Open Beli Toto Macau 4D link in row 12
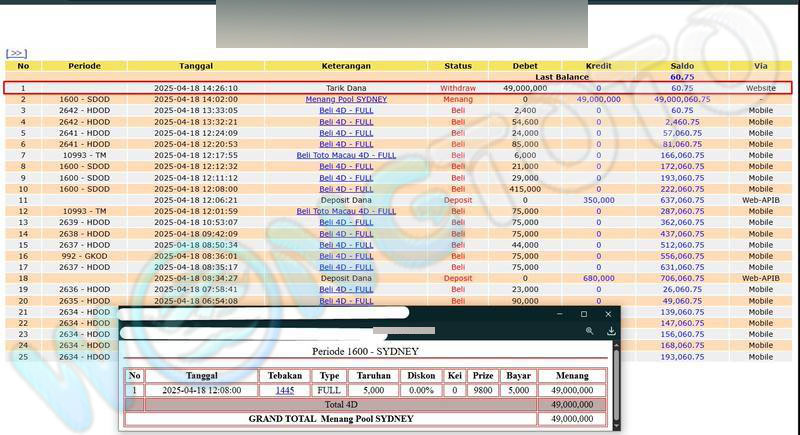Image resolution: width=800 pixels, height=435 pixels. pyautogui.click(x=346, y=211)
